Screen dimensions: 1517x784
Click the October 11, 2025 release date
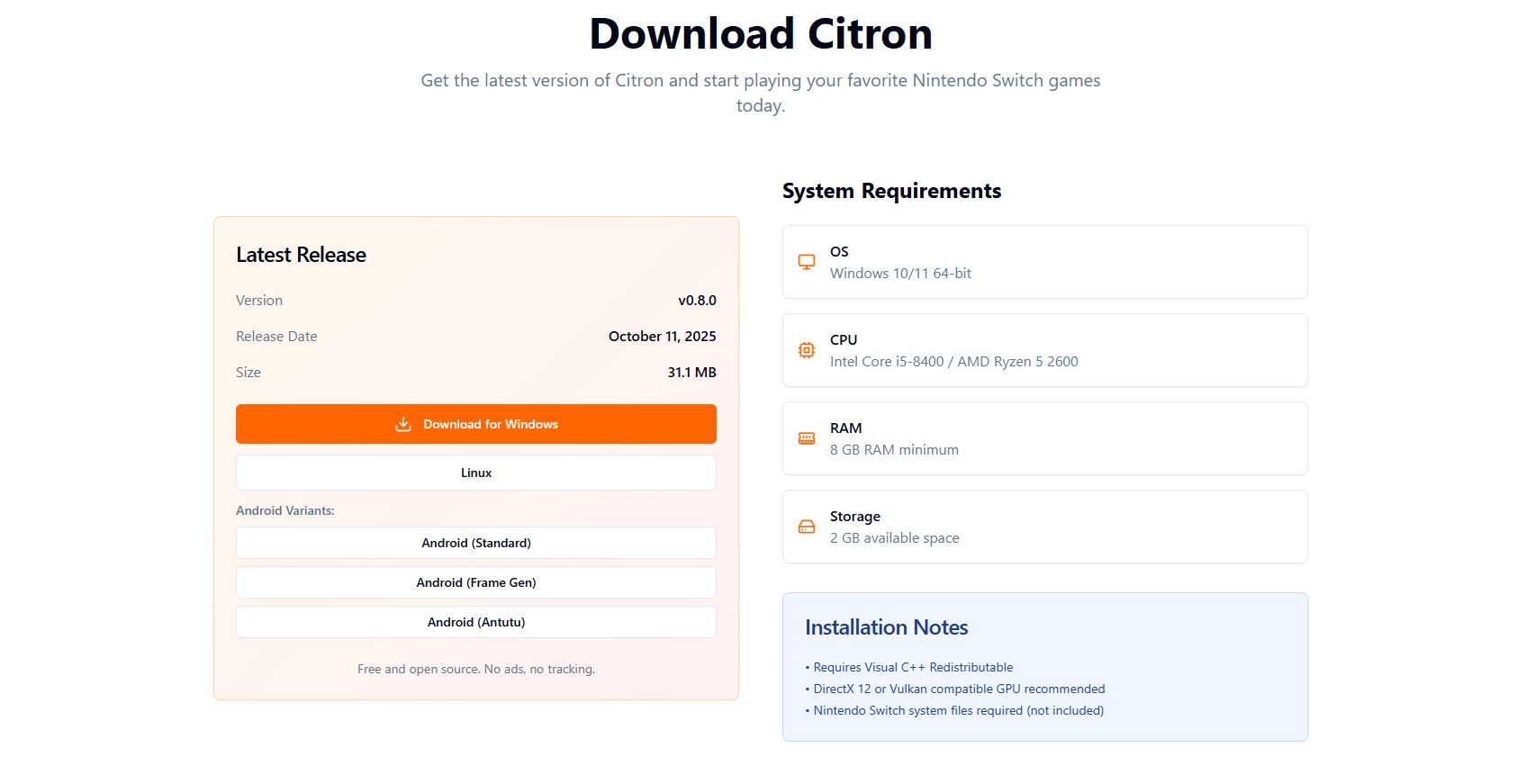coord(662,337)
